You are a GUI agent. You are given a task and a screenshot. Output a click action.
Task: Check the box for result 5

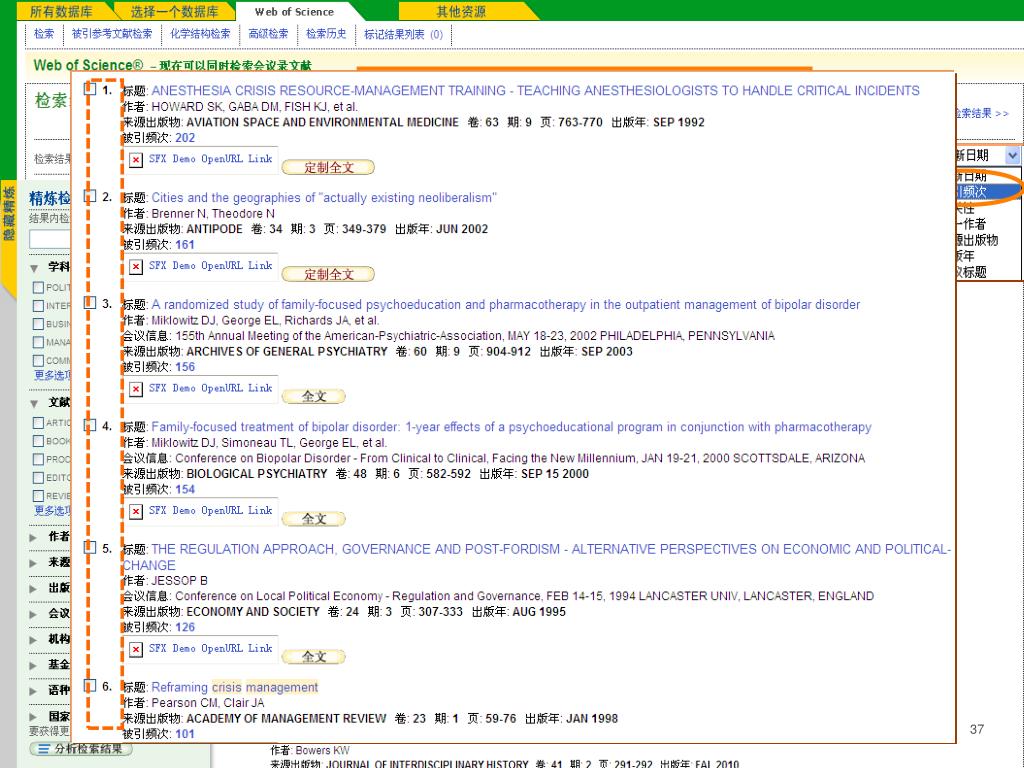pos(90,547)
